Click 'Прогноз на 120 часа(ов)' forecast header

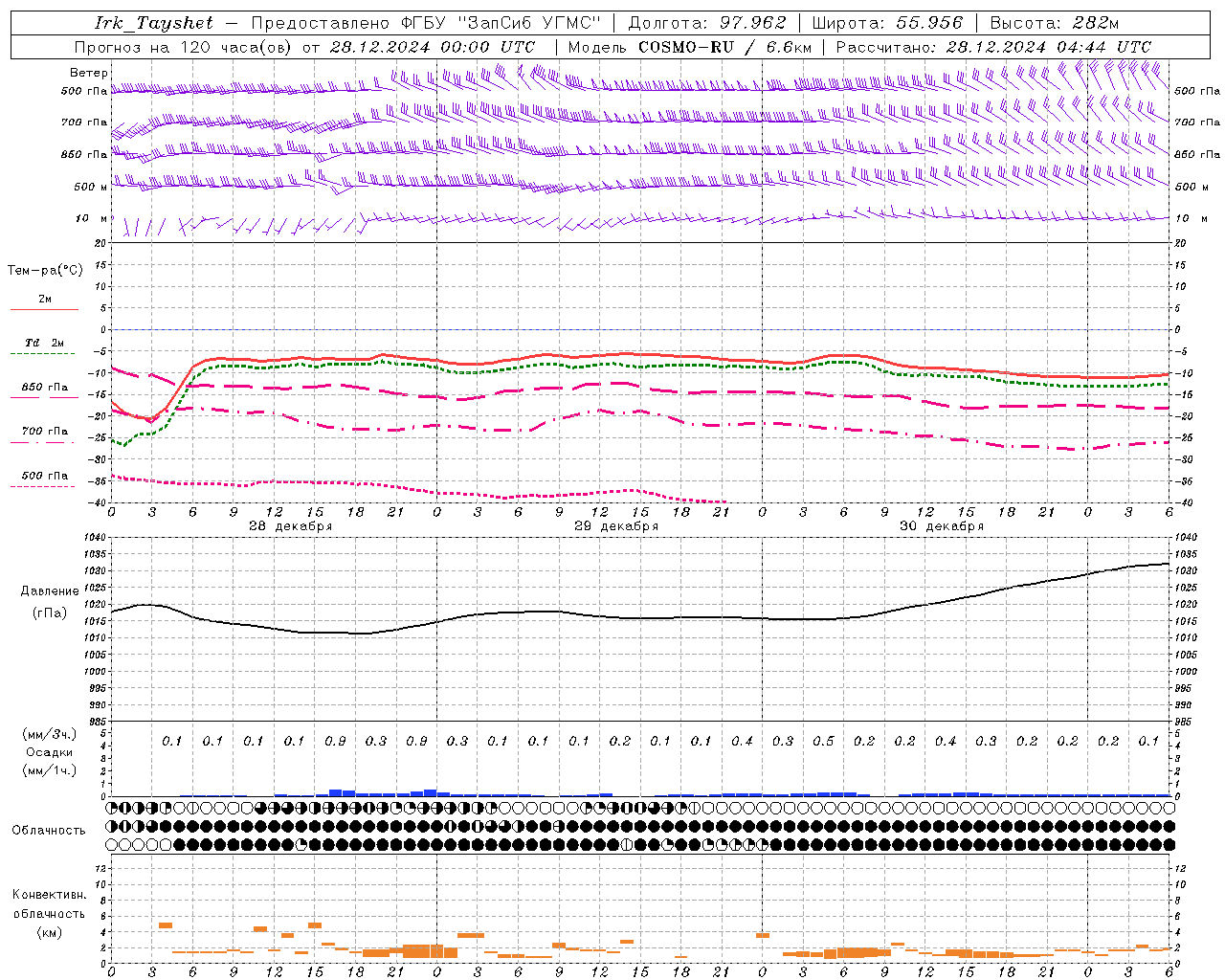pyautogui.click(x=184, y=47)
